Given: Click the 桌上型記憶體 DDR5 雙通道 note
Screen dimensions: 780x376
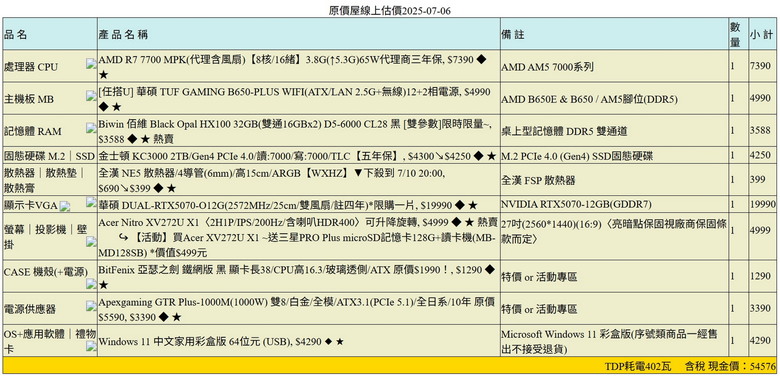Looking at the screenshot, I should pyautogui.click(x=564, y=131).
